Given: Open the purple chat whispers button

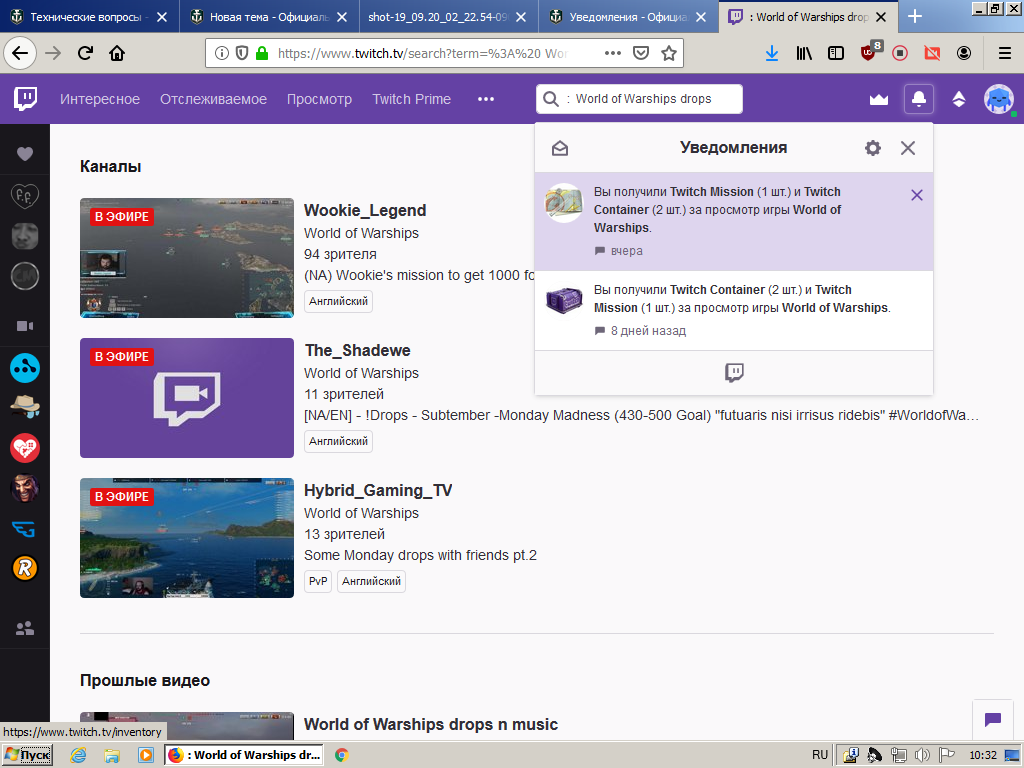Looking at the screenshot, I should 993,720.
